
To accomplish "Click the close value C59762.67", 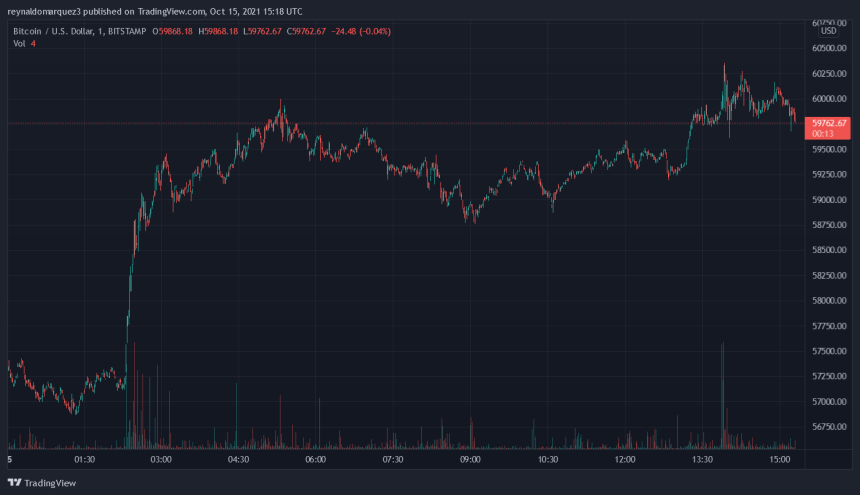I will coord(306,31).
